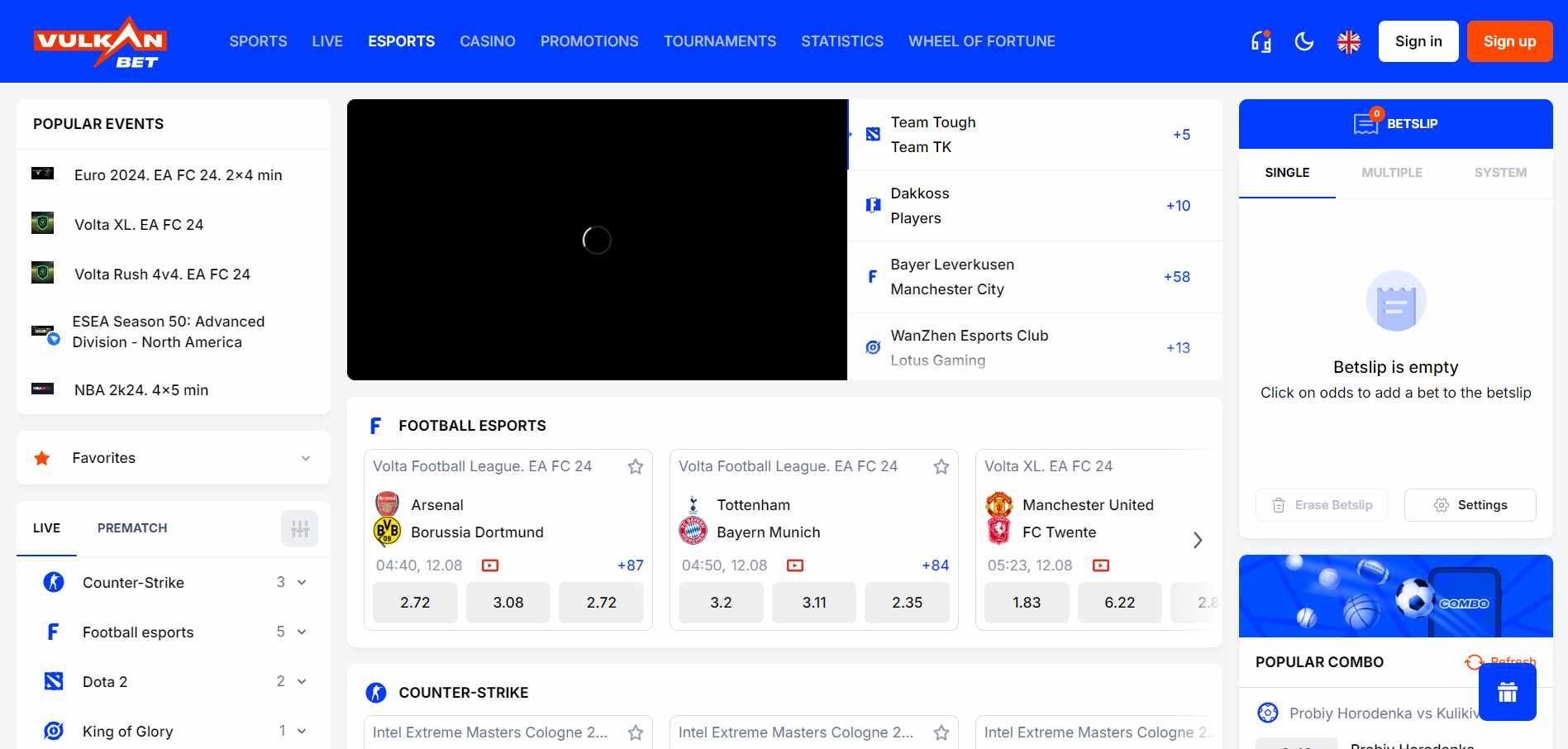The width and height of the screenshot is (1568, 749).
Task: Click the BETSLIP header
Action: click(x=1396, y=124)
